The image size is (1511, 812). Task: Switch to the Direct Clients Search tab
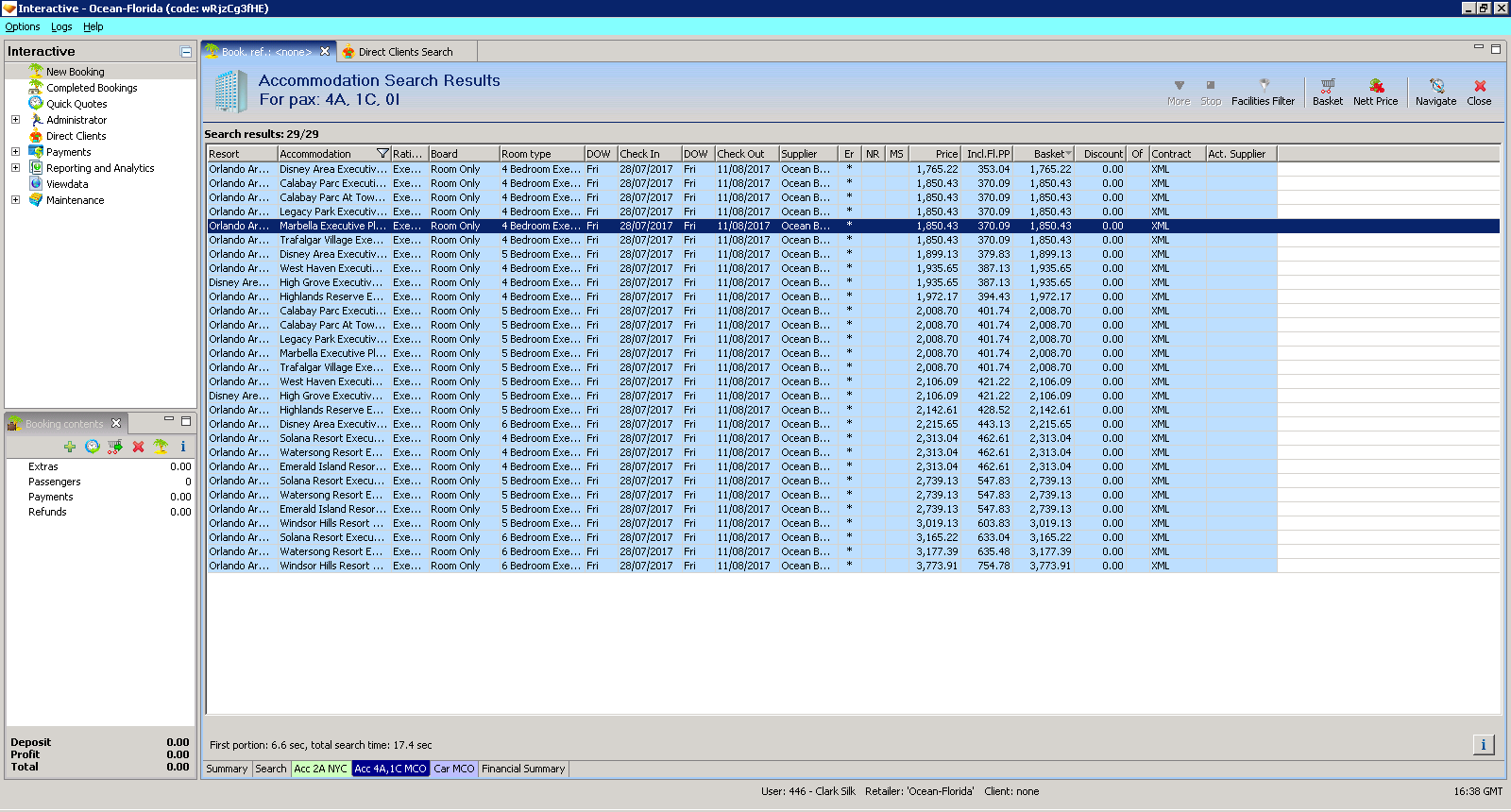(x=405, y=52)
